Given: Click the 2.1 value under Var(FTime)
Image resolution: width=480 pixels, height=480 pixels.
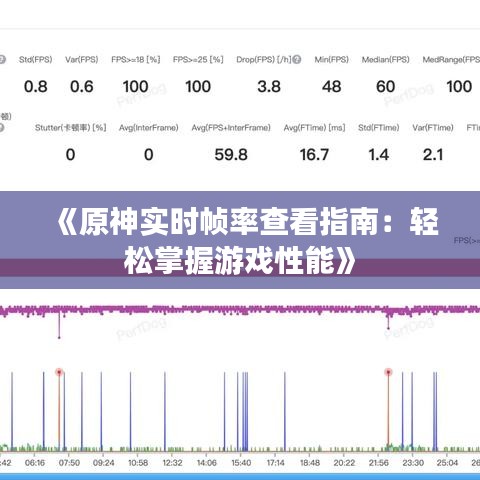Looking at the screenshot, I should [433, 155].
